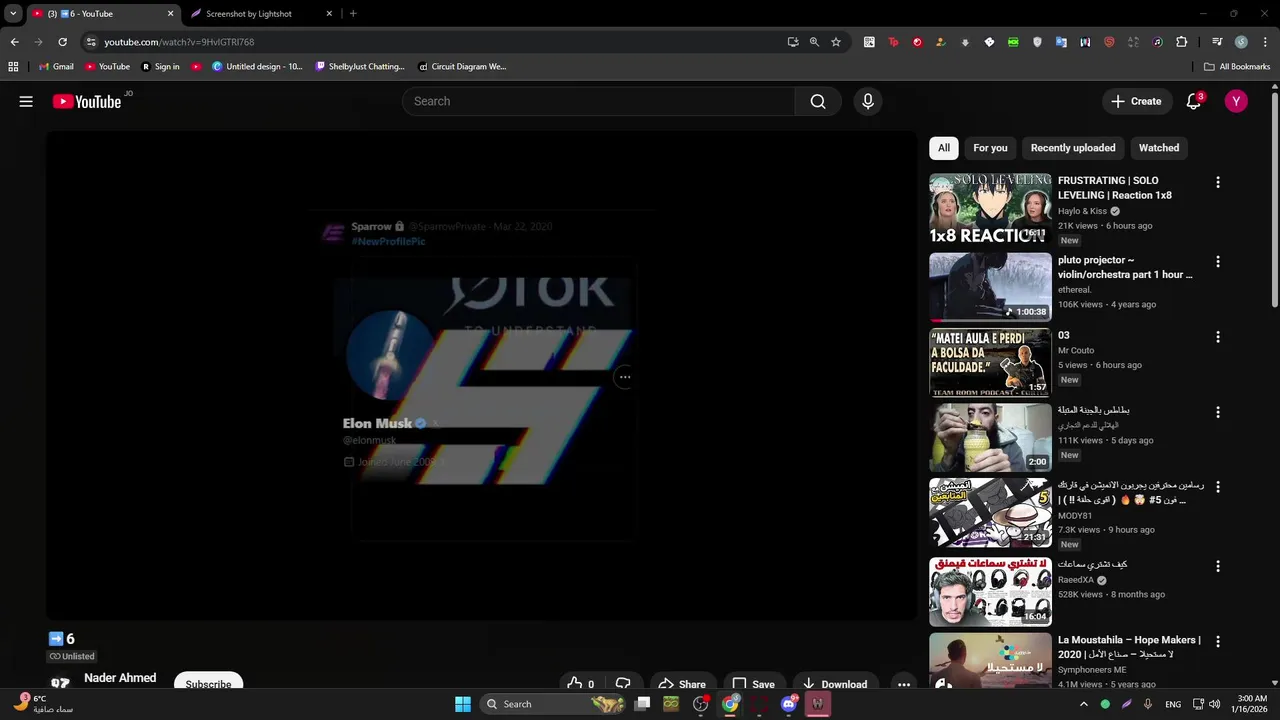Open Chrome three-dot menu

1263,42
